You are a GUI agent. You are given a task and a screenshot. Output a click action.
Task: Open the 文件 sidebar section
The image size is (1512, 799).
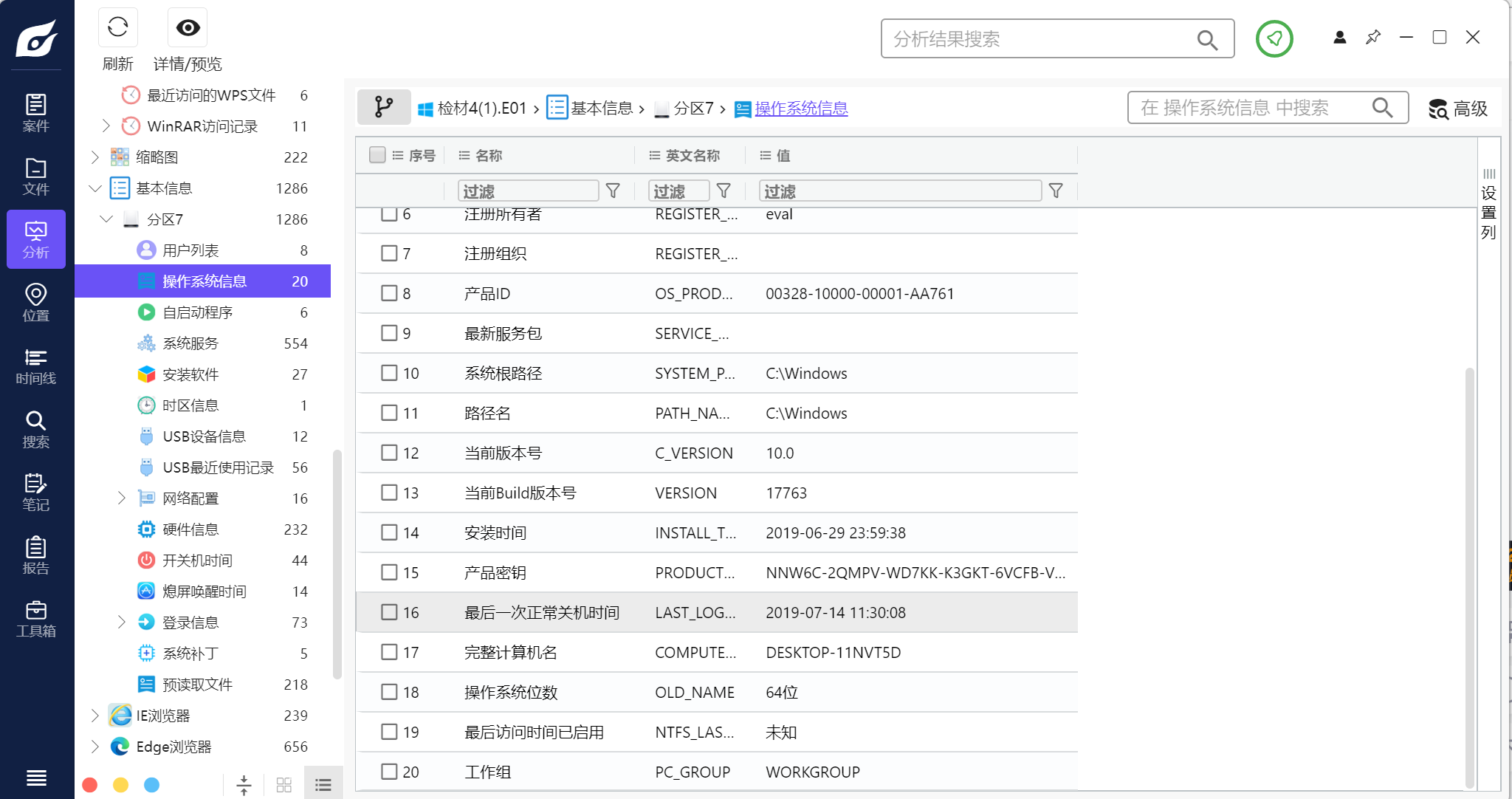point(36,176)
